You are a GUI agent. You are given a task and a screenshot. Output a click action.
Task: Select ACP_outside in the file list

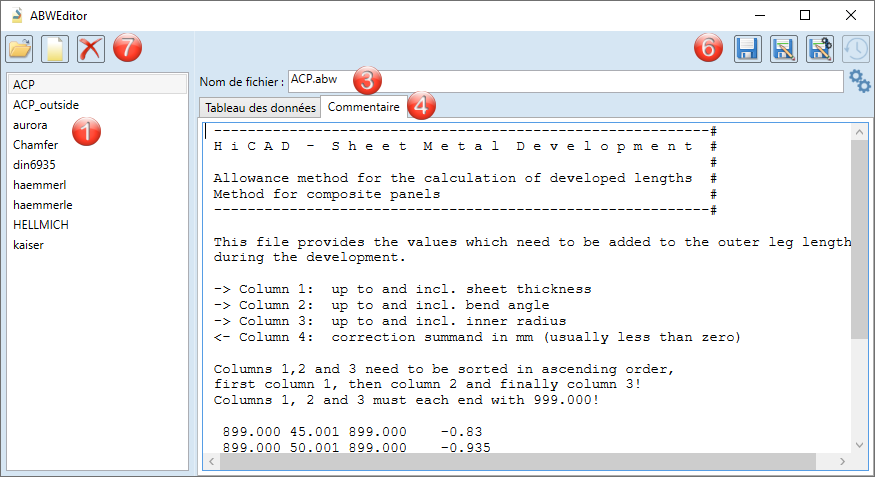coord(98,105)
